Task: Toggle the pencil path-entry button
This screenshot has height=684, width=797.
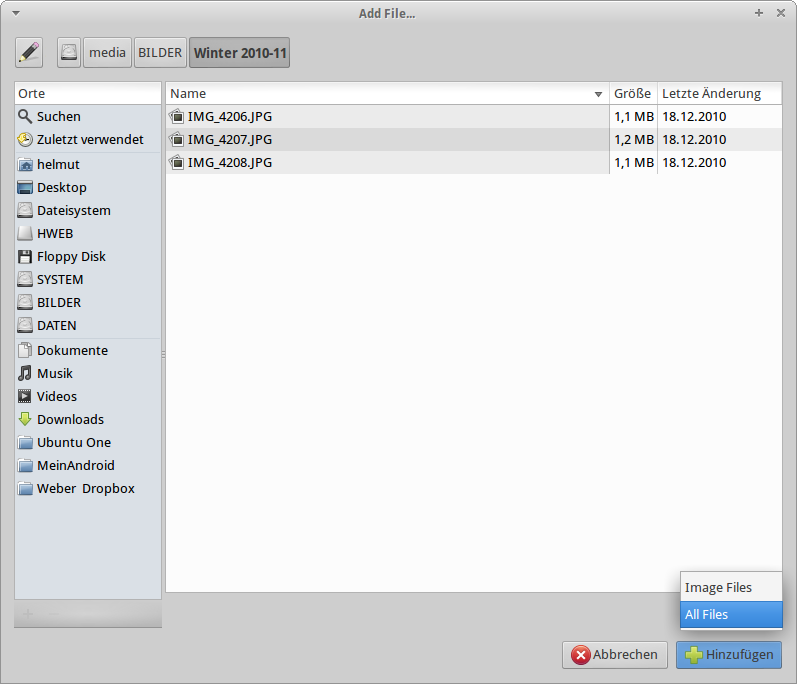Action: point(30,52)
